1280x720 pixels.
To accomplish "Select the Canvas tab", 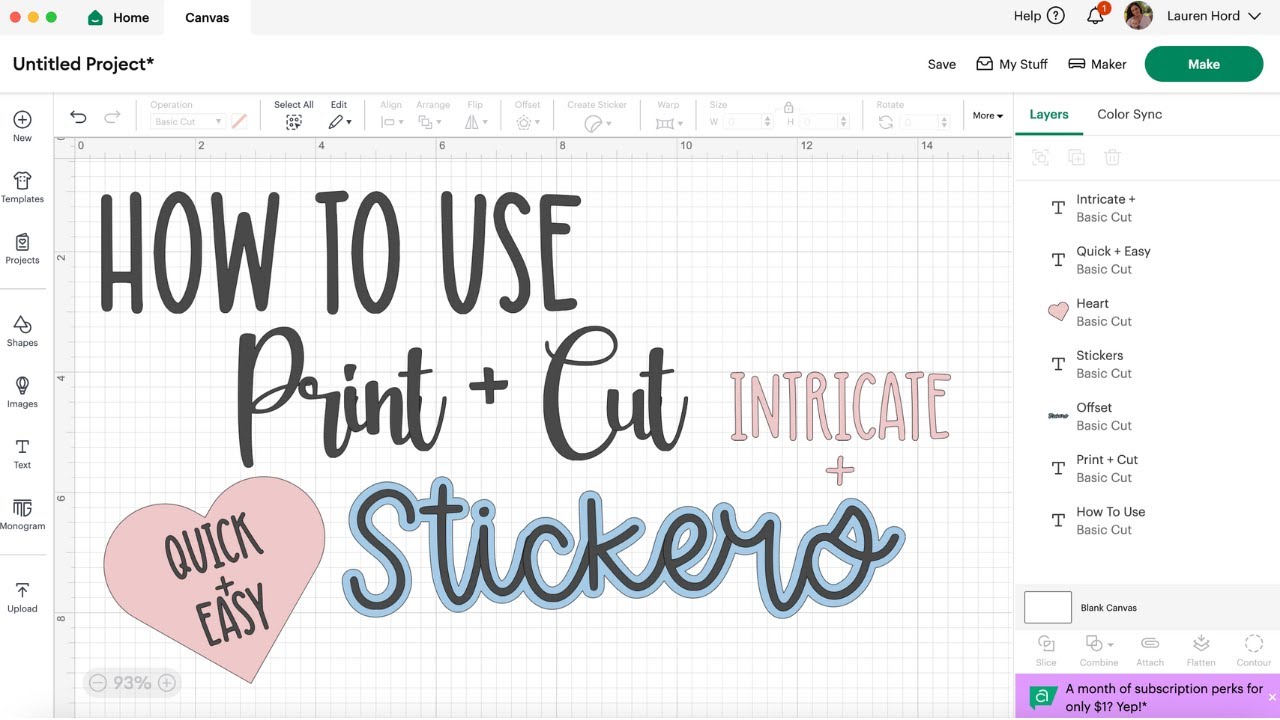I will (x=208, y=17).
